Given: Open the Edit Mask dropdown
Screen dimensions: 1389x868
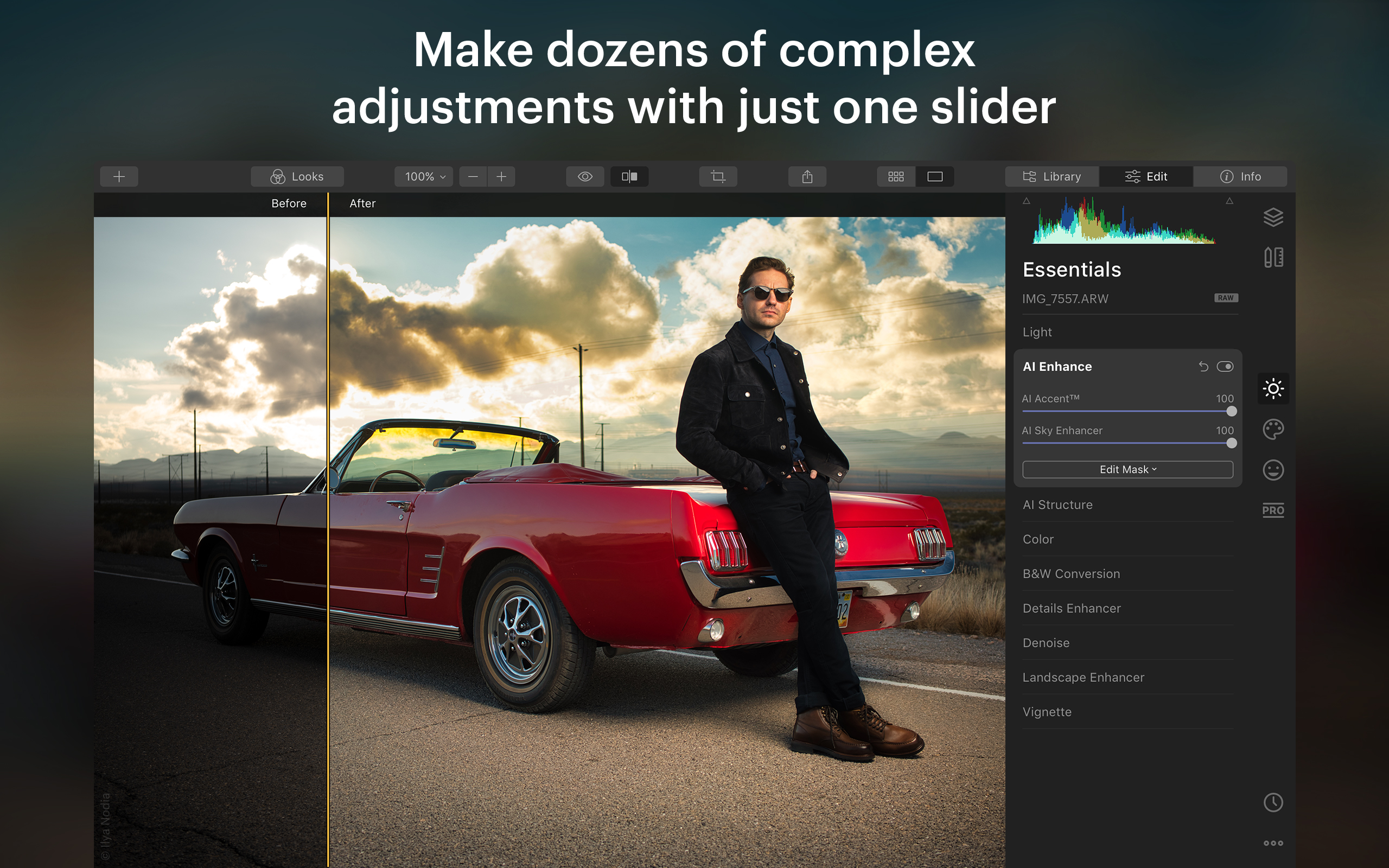Looking at the screenshot, I should 1127,470.
